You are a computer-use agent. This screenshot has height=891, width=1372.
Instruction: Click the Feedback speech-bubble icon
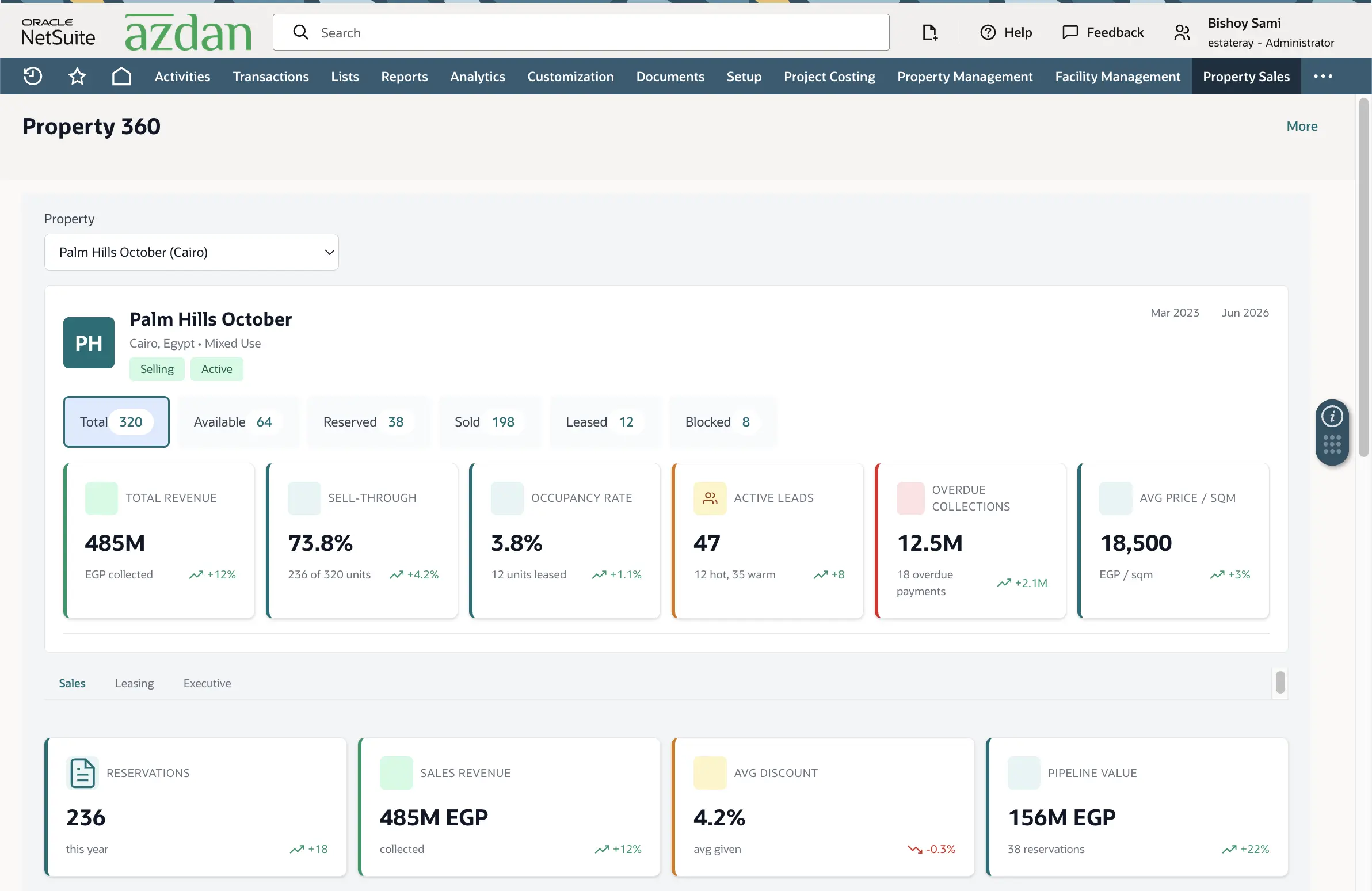pos(1070,32)
